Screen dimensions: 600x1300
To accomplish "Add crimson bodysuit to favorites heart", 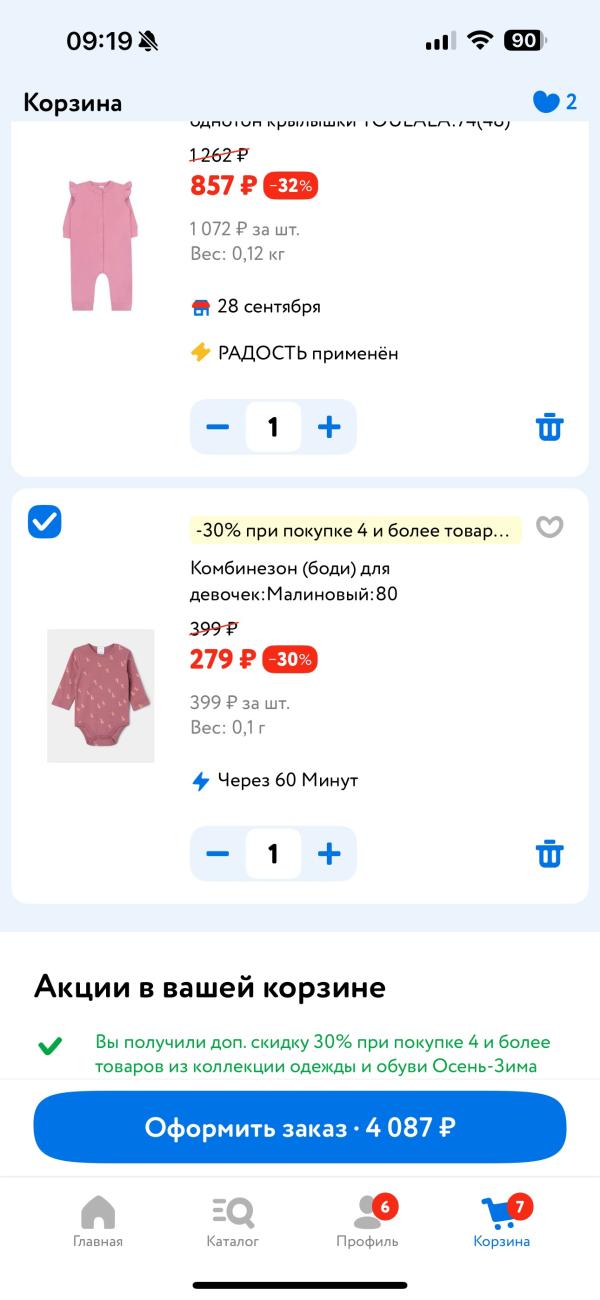I will coord(549,527).
